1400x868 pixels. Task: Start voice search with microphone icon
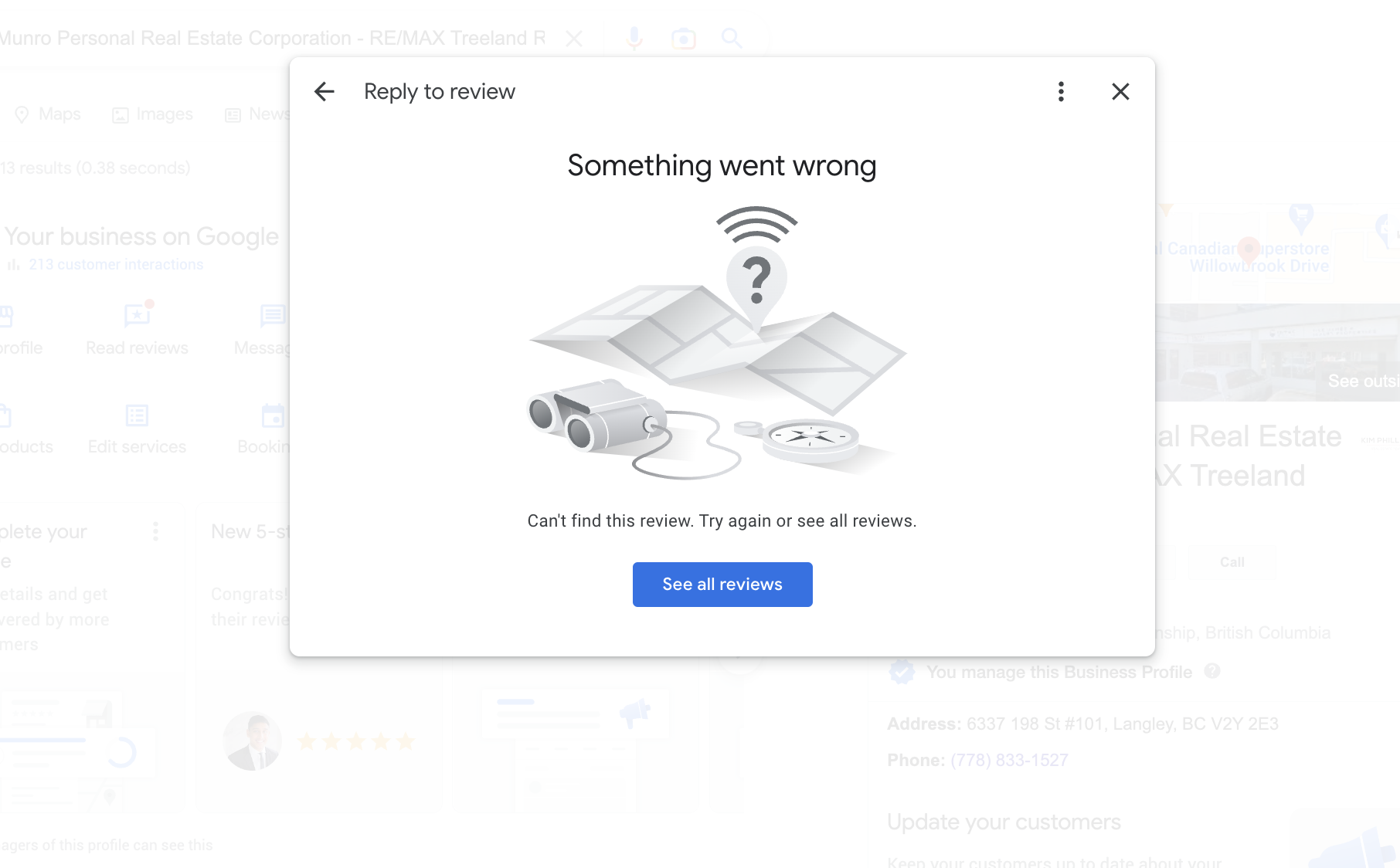[x=634, y=39]
